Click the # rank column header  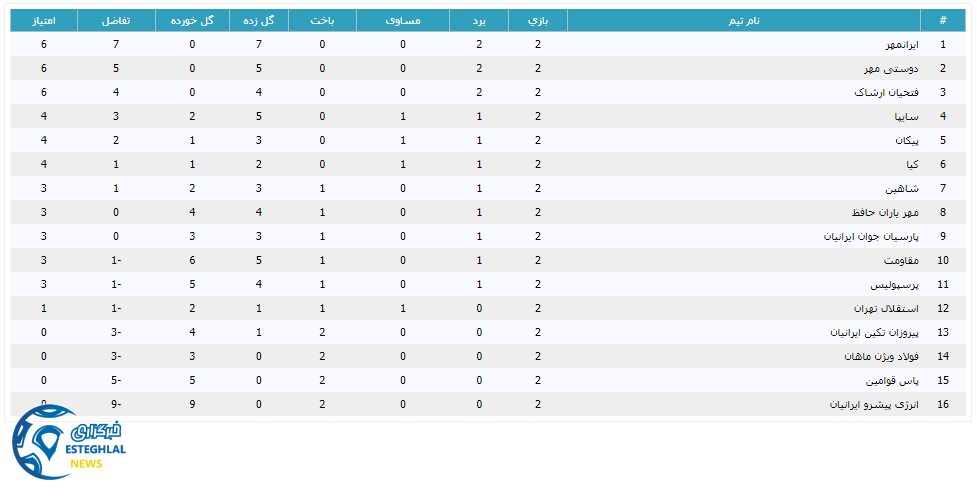(x=942, y=20)
